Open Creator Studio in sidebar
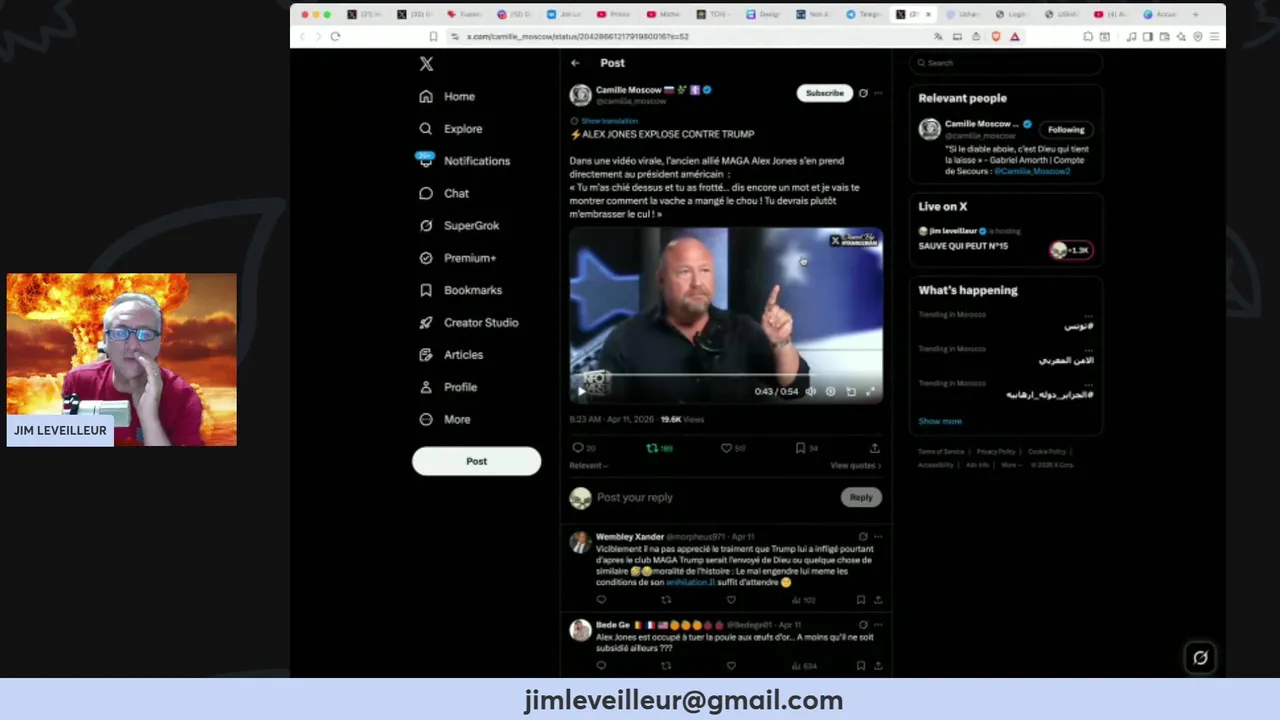Screen dimensions: 1280x720 (468, 323)
